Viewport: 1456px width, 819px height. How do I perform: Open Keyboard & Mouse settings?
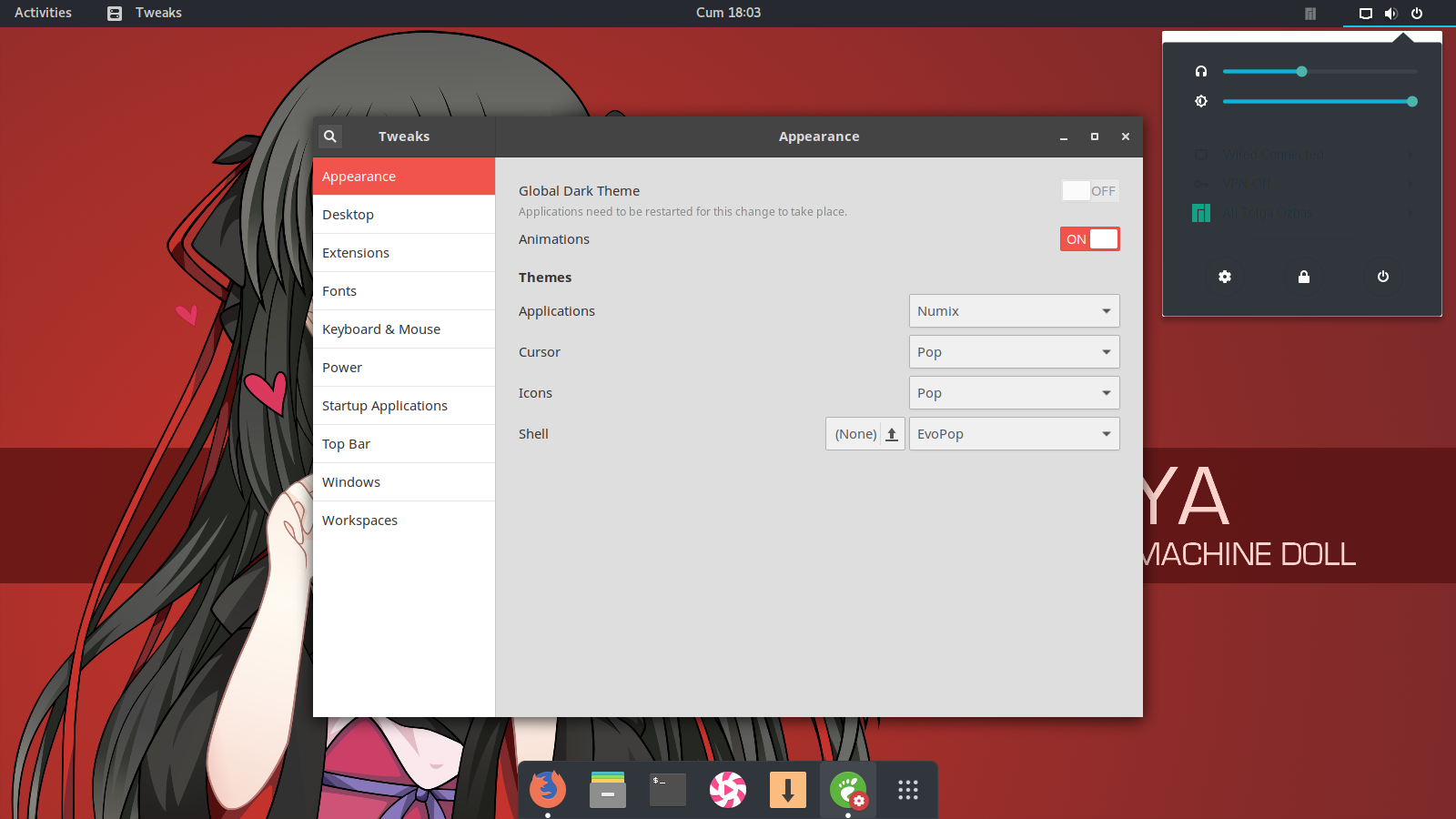[404, 329]
